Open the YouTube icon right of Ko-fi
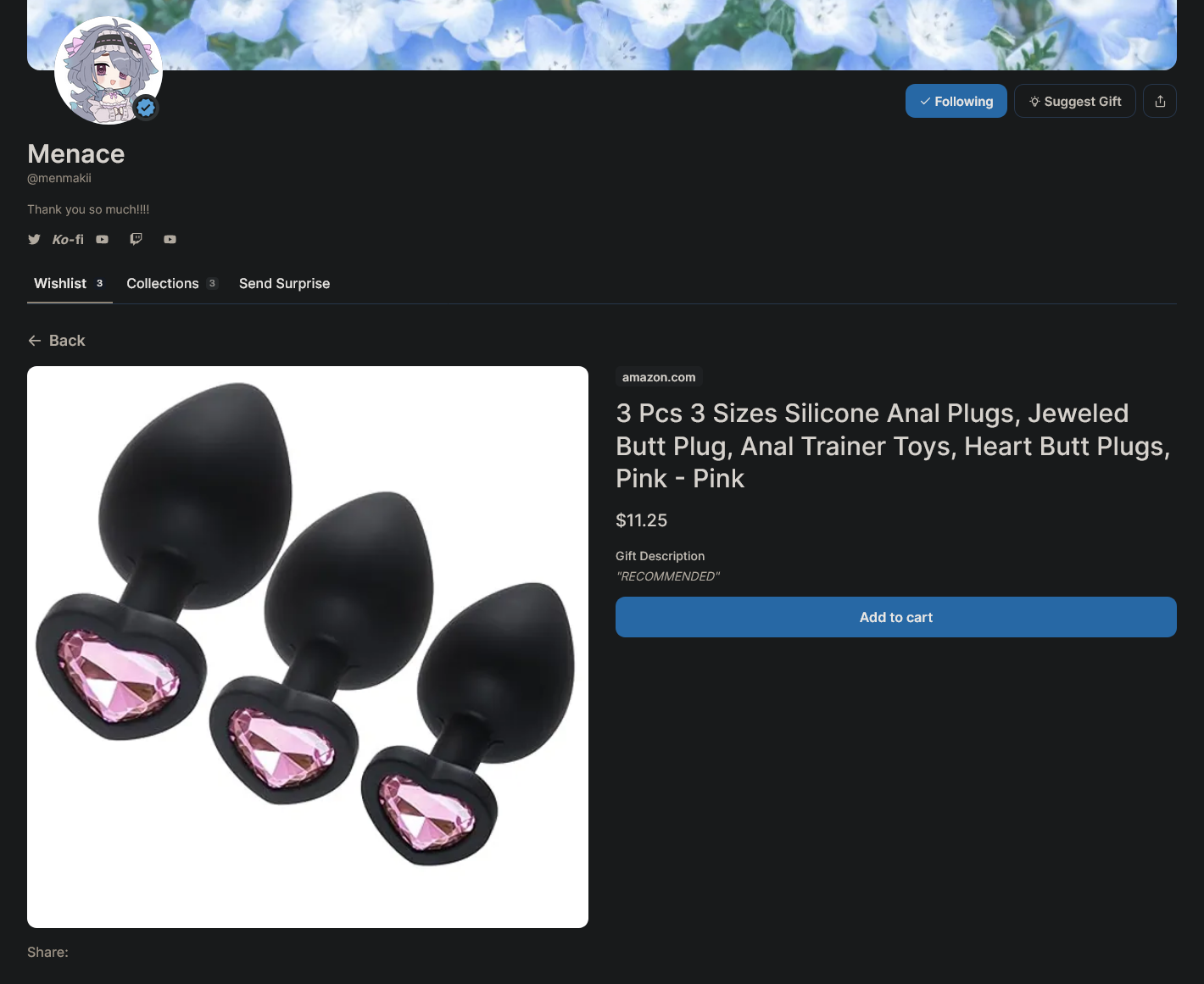 coord(102,239)
